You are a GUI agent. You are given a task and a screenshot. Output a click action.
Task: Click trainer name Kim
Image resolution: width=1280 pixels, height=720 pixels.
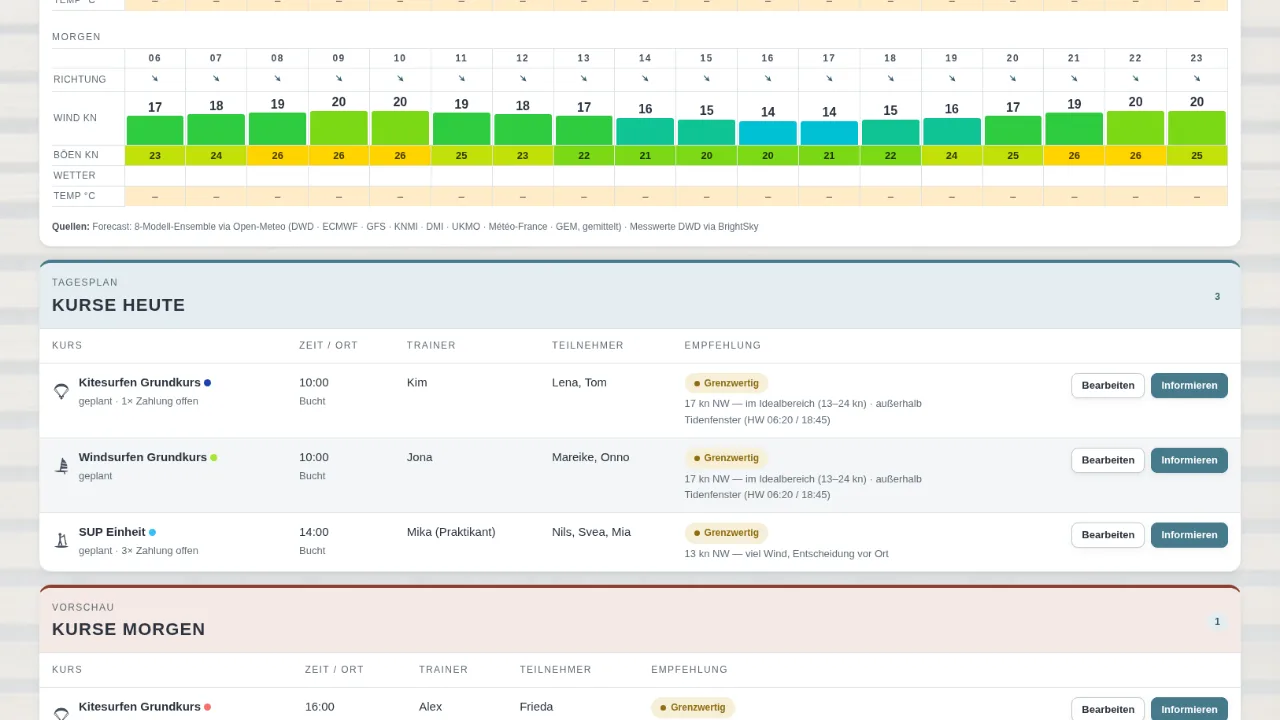pyautogui.click(x=417, y=382)
